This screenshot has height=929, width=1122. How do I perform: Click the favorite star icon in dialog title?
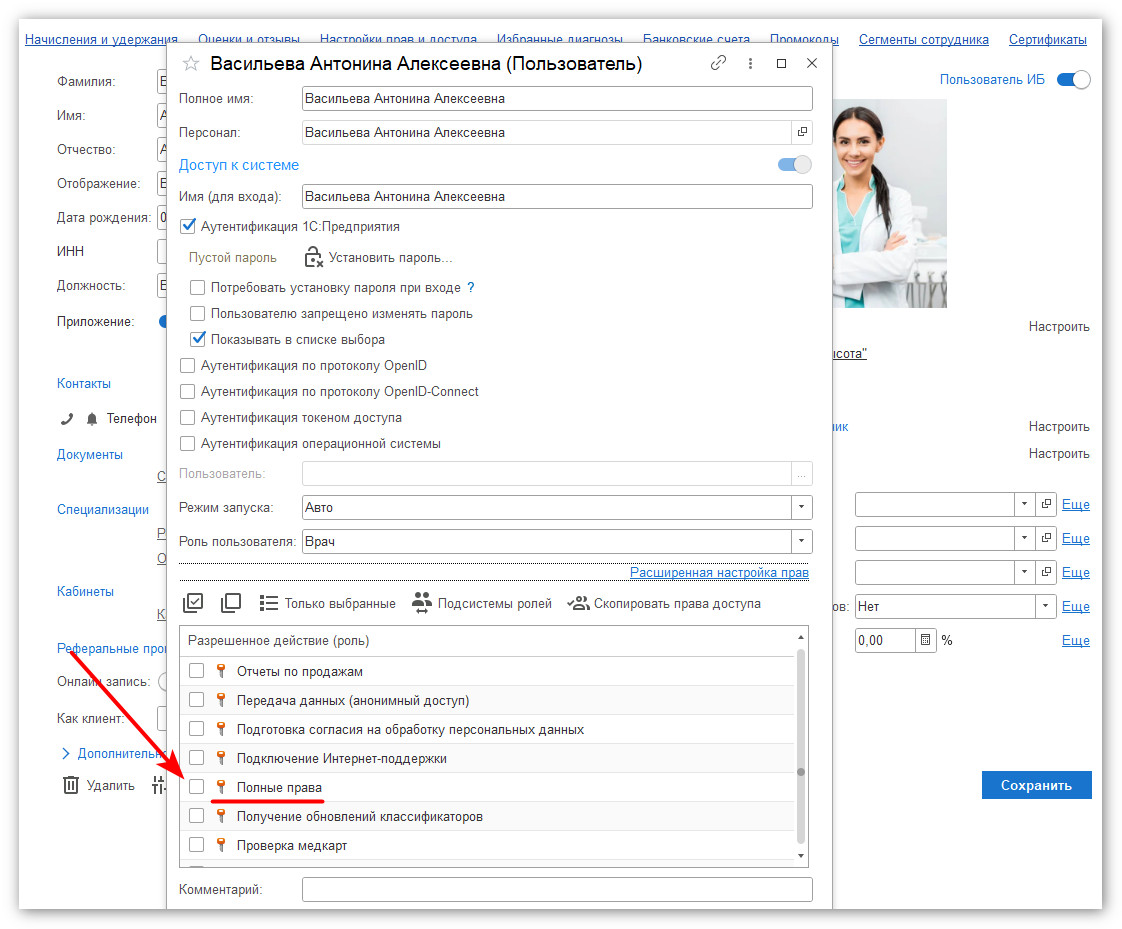191,64
